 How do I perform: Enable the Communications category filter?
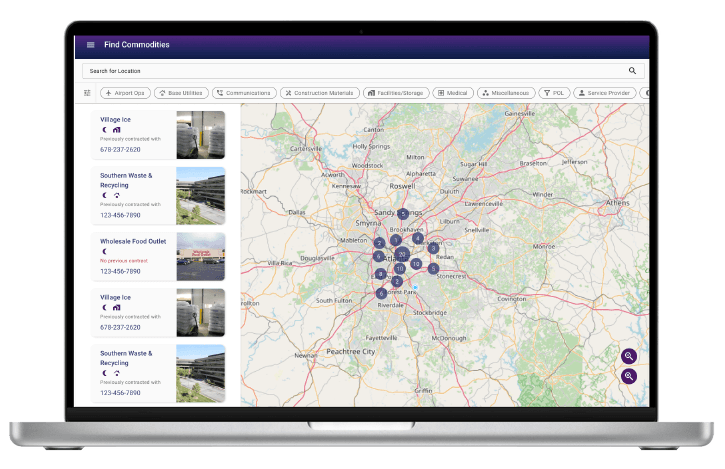(x=243, y=93)
